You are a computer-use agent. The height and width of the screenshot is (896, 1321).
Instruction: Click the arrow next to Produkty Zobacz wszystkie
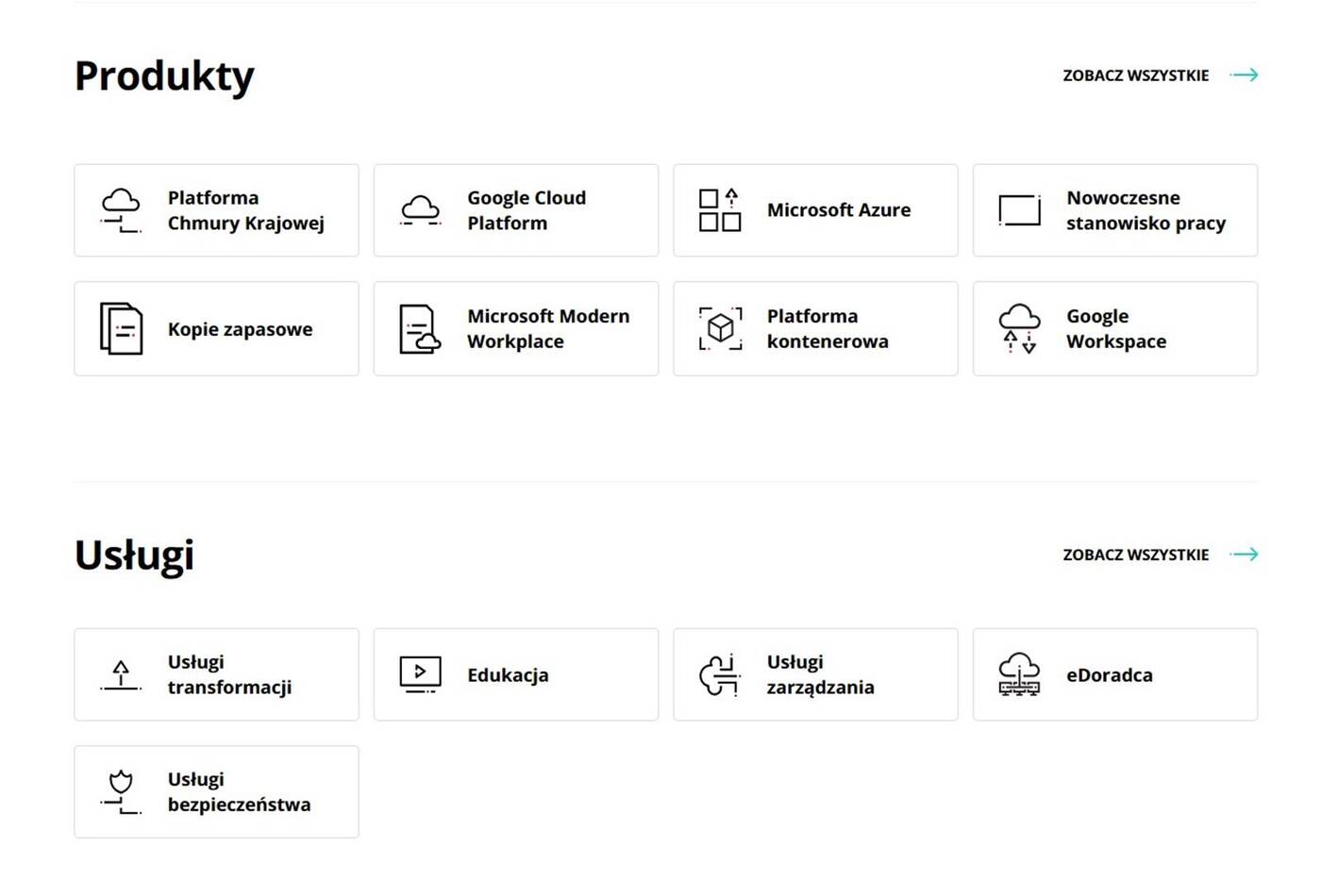click(1245, 75)
